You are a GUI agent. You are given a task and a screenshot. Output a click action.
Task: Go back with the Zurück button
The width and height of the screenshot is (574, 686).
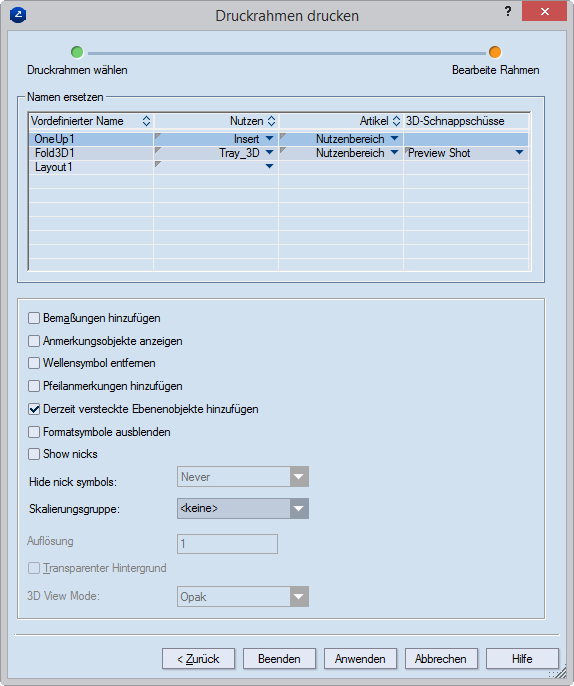point(198,659)
